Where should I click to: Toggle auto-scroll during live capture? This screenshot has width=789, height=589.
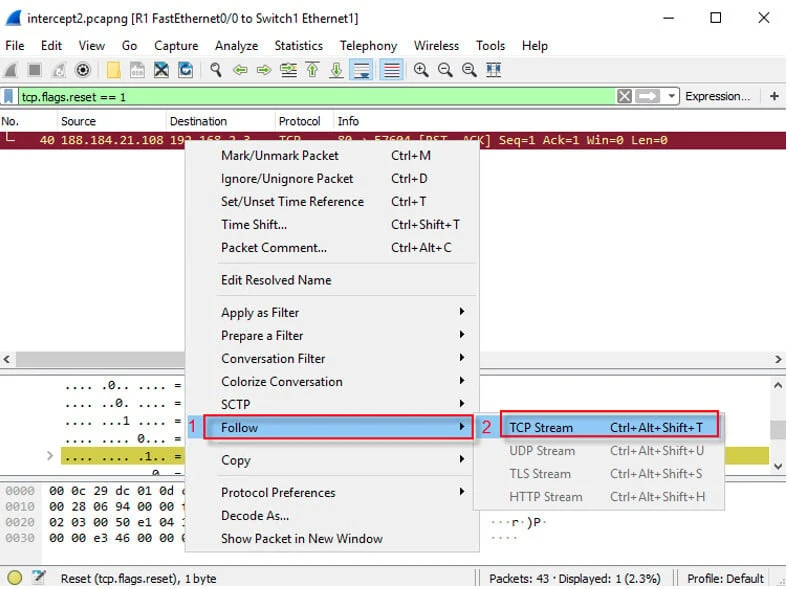point(362,70)
